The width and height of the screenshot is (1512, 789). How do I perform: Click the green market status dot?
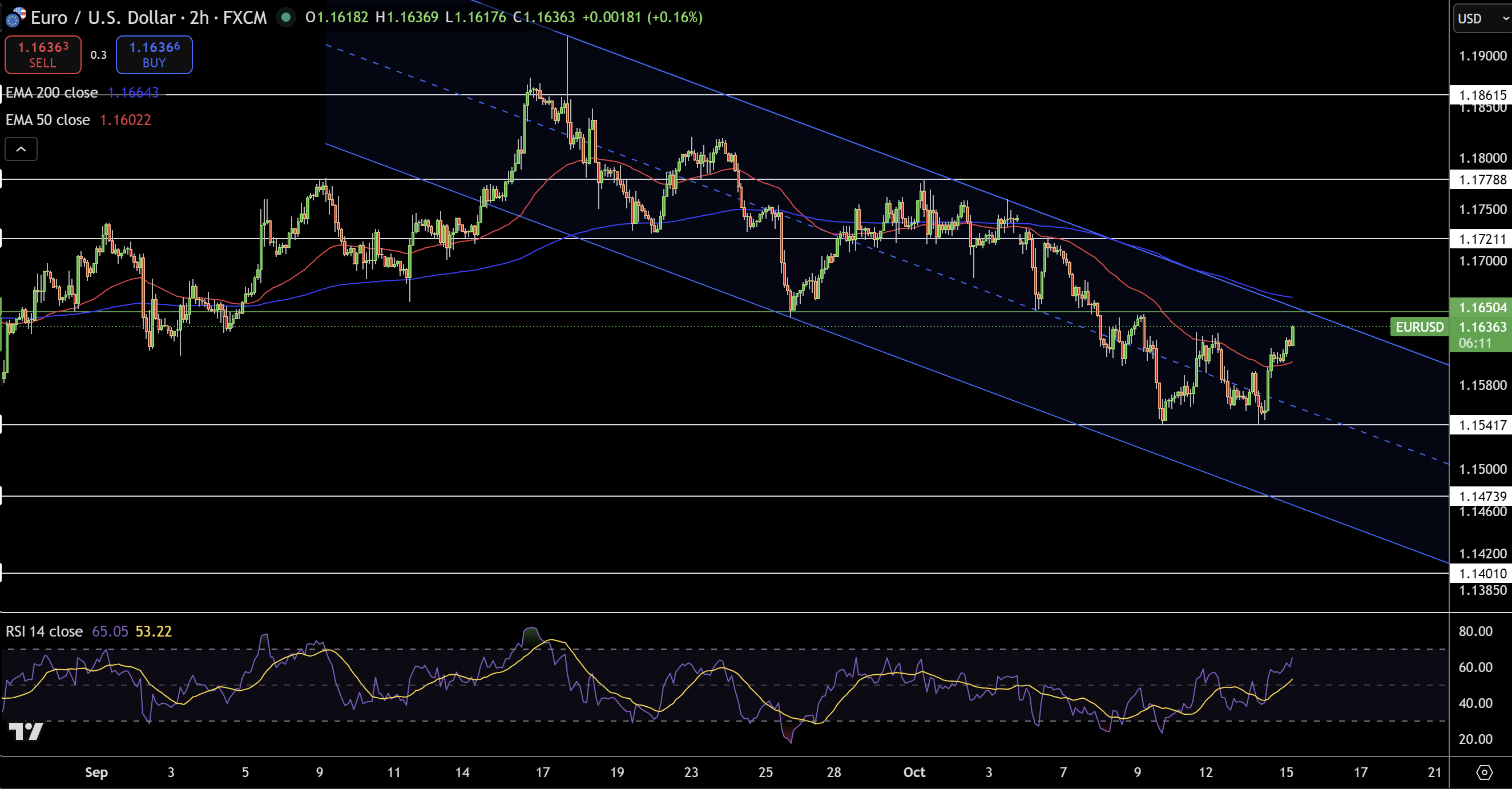coord(286,18)
